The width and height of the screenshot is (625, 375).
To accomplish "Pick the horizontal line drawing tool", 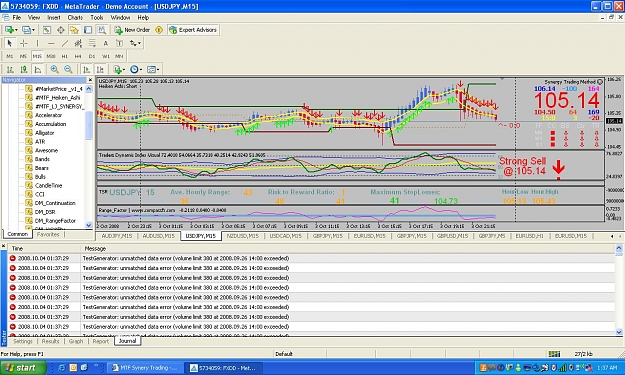I will [51, 43].
